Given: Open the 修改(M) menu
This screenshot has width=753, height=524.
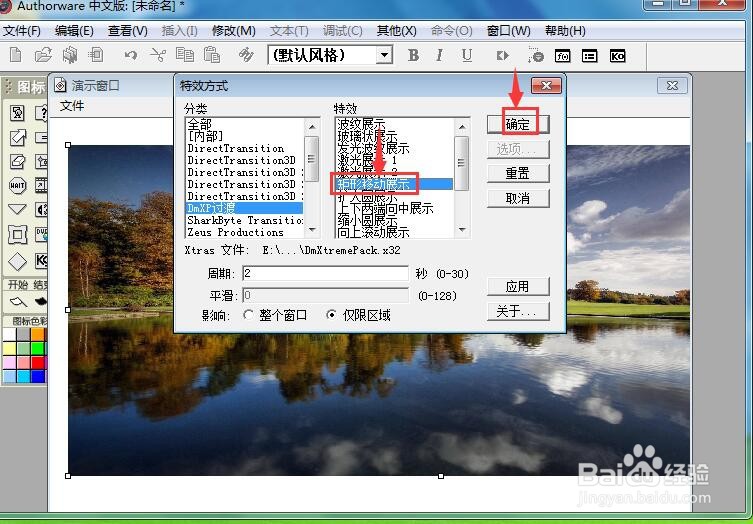Looking at the screenshot, I should (x=234, y=31).
